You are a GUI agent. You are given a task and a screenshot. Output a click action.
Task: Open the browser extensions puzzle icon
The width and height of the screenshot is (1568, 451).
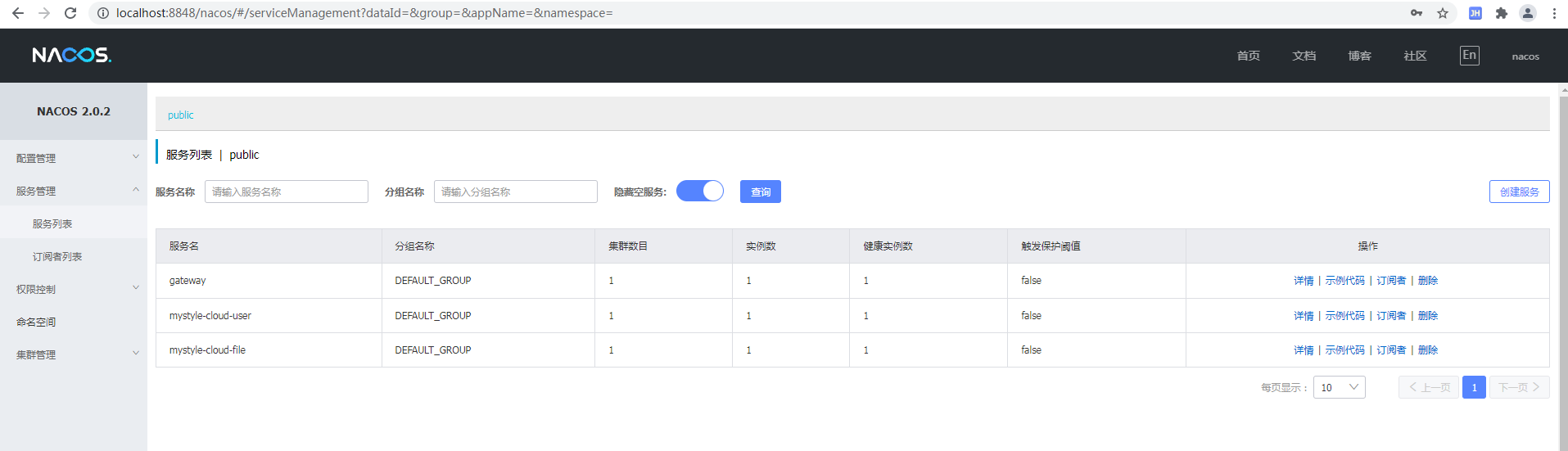coord(1501,13)
